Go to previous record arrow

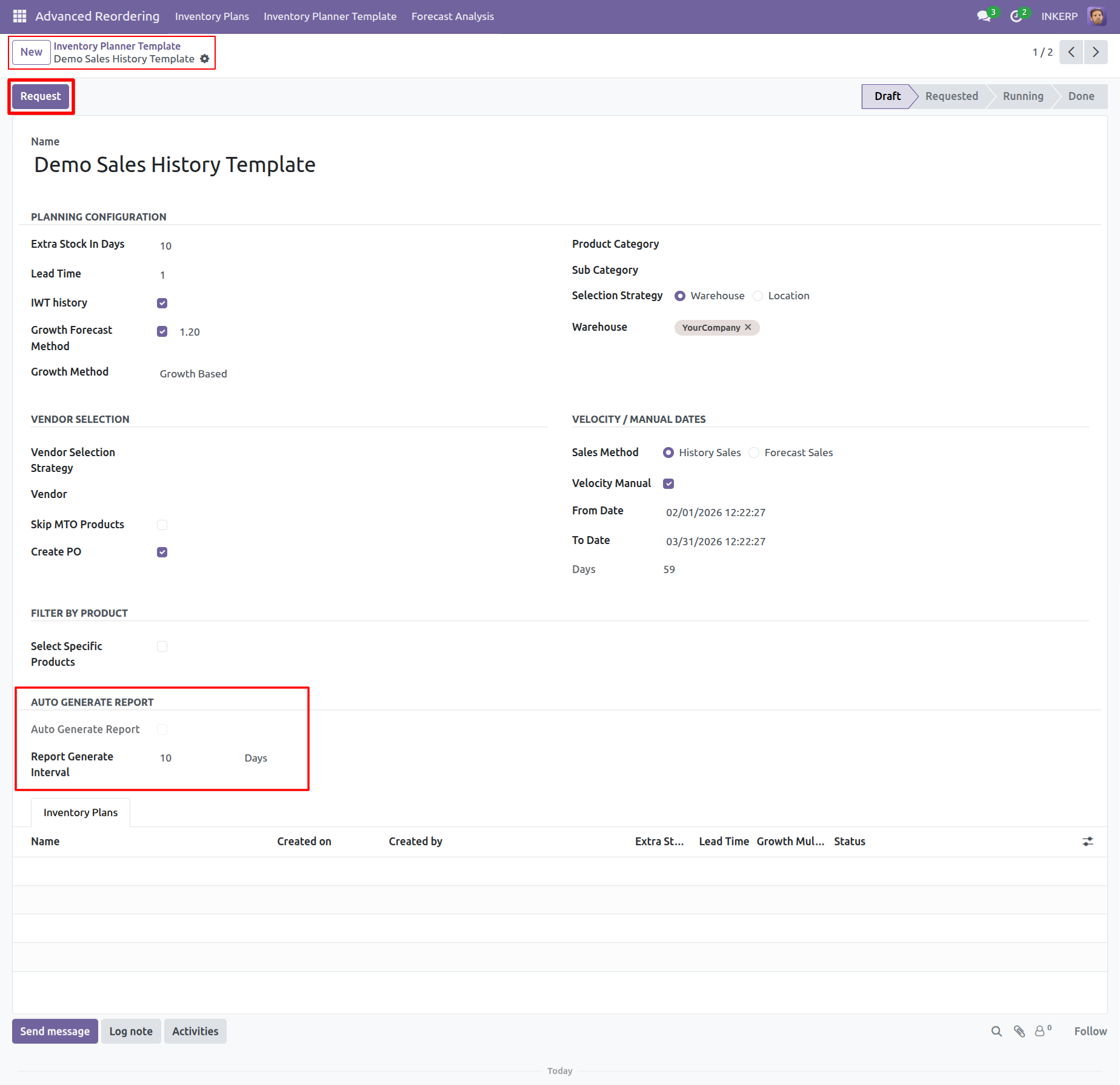tap(1071, 52)
